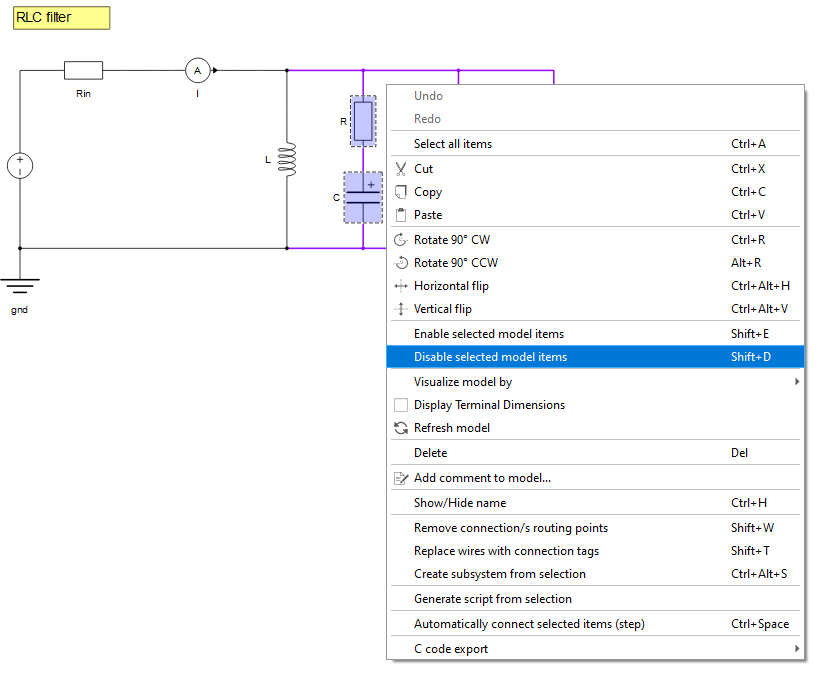Select the Rin resistor component

pos(83,70)
